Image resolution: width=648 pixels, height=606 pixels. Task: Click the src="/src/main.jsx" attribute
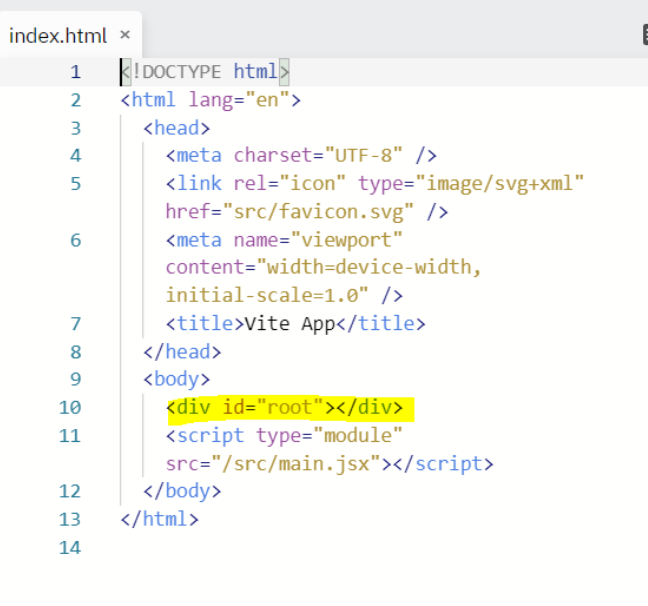click(x=273, y=464)
